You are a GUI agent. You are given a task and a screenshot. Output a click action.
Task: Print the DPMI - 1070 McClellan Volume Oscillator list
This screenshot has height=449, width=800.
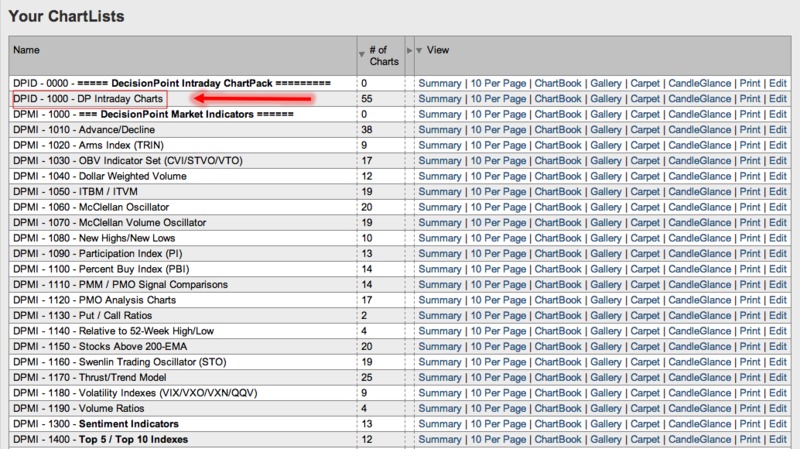749,222
